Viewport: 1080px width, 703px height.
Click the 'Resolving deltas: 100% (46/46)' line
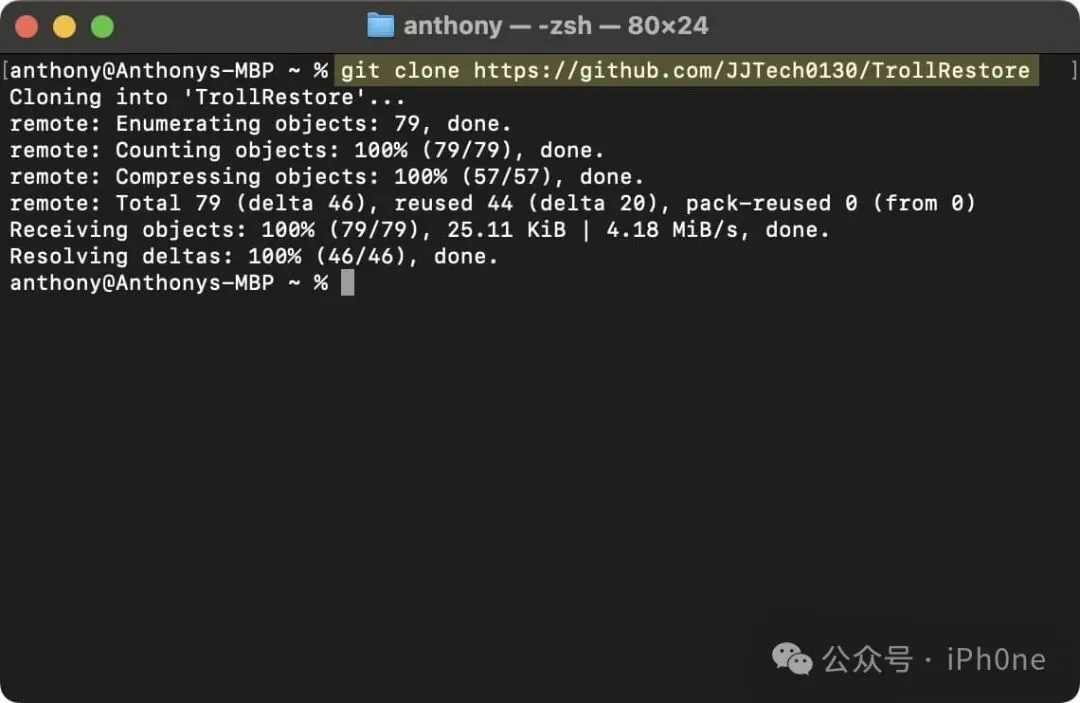click(x=253, y=256)
